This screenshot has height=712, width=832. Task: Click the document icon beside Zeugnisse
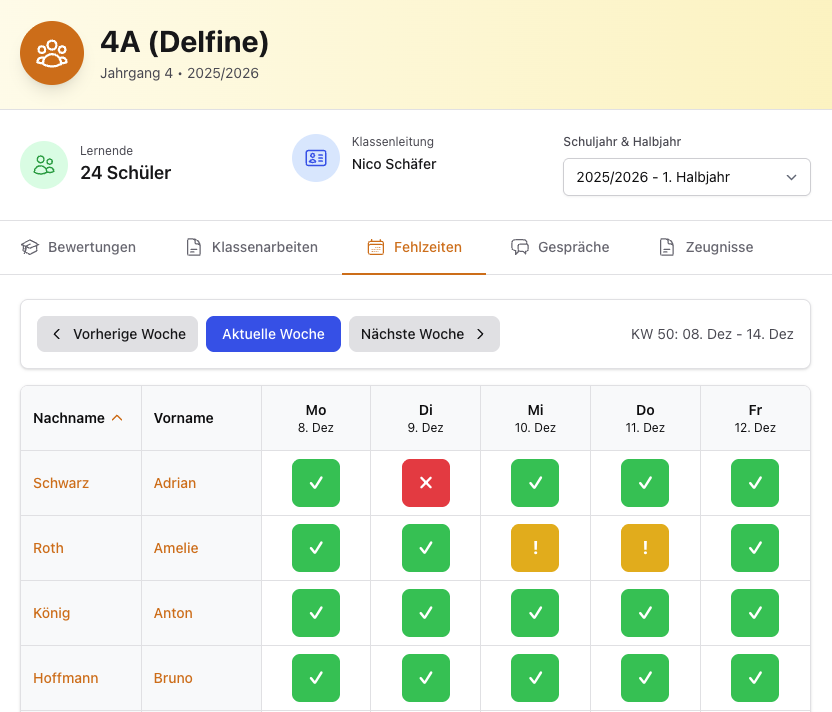click(666, 247)
